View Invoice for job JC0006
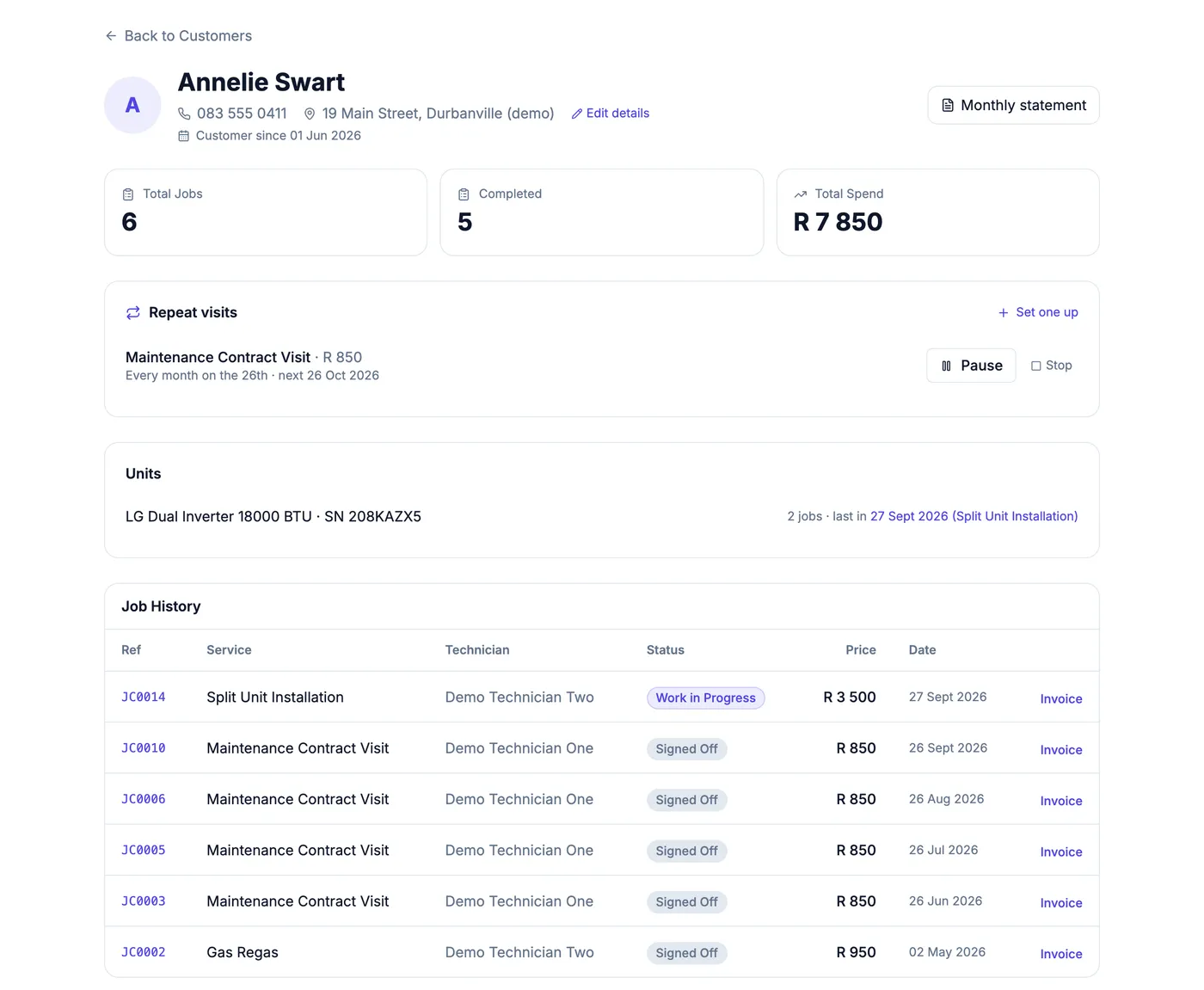This screenshot has height=990, width=1204. pyautogui.click(x=1061, y=801)
